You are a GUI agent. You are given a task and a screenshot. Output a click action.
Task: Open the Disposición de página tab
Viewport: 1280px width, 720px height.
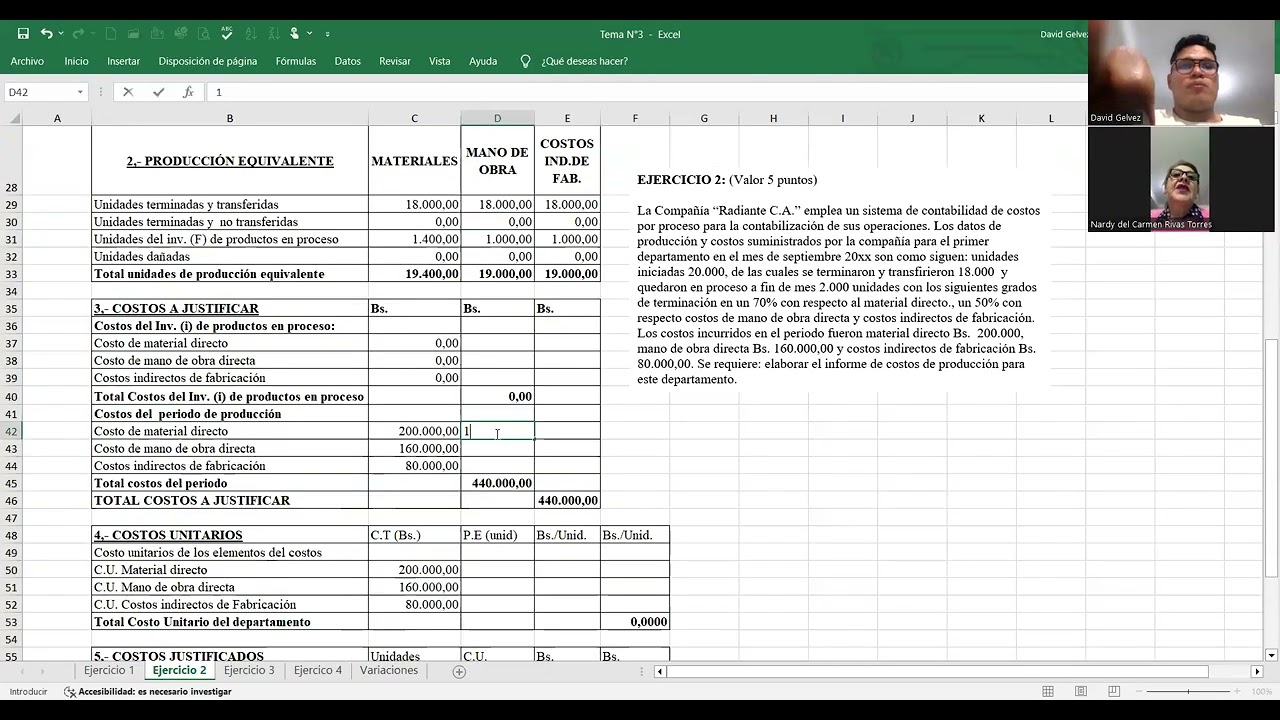(208, 61)
